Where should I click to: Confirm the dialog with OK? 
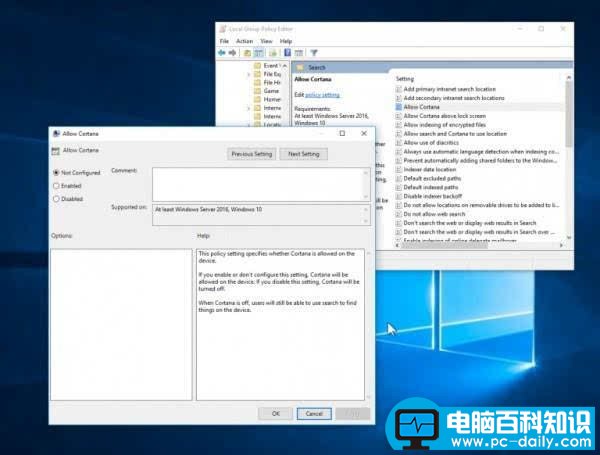pyautogui.click(x=276, y=414)
